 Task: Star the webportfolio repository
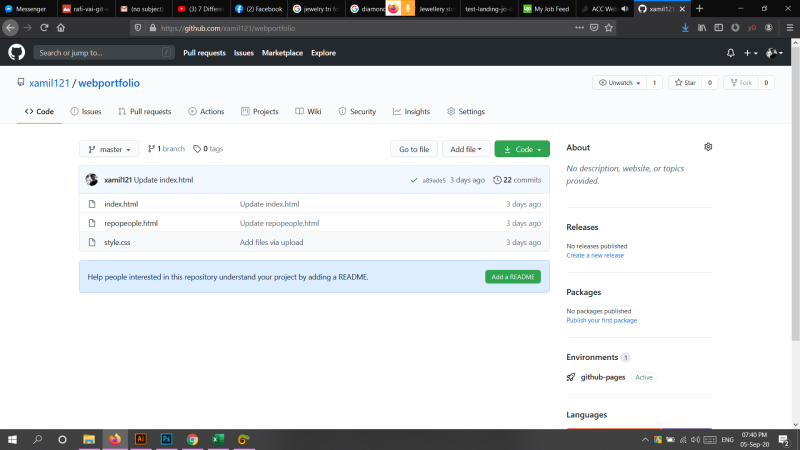686,83
